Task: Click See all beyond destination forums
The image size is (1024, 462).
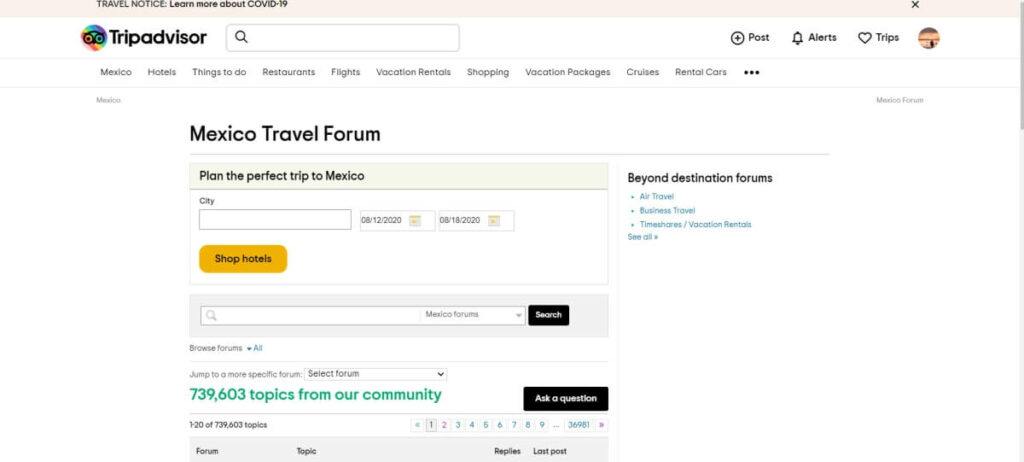Action: coord(643,237)
